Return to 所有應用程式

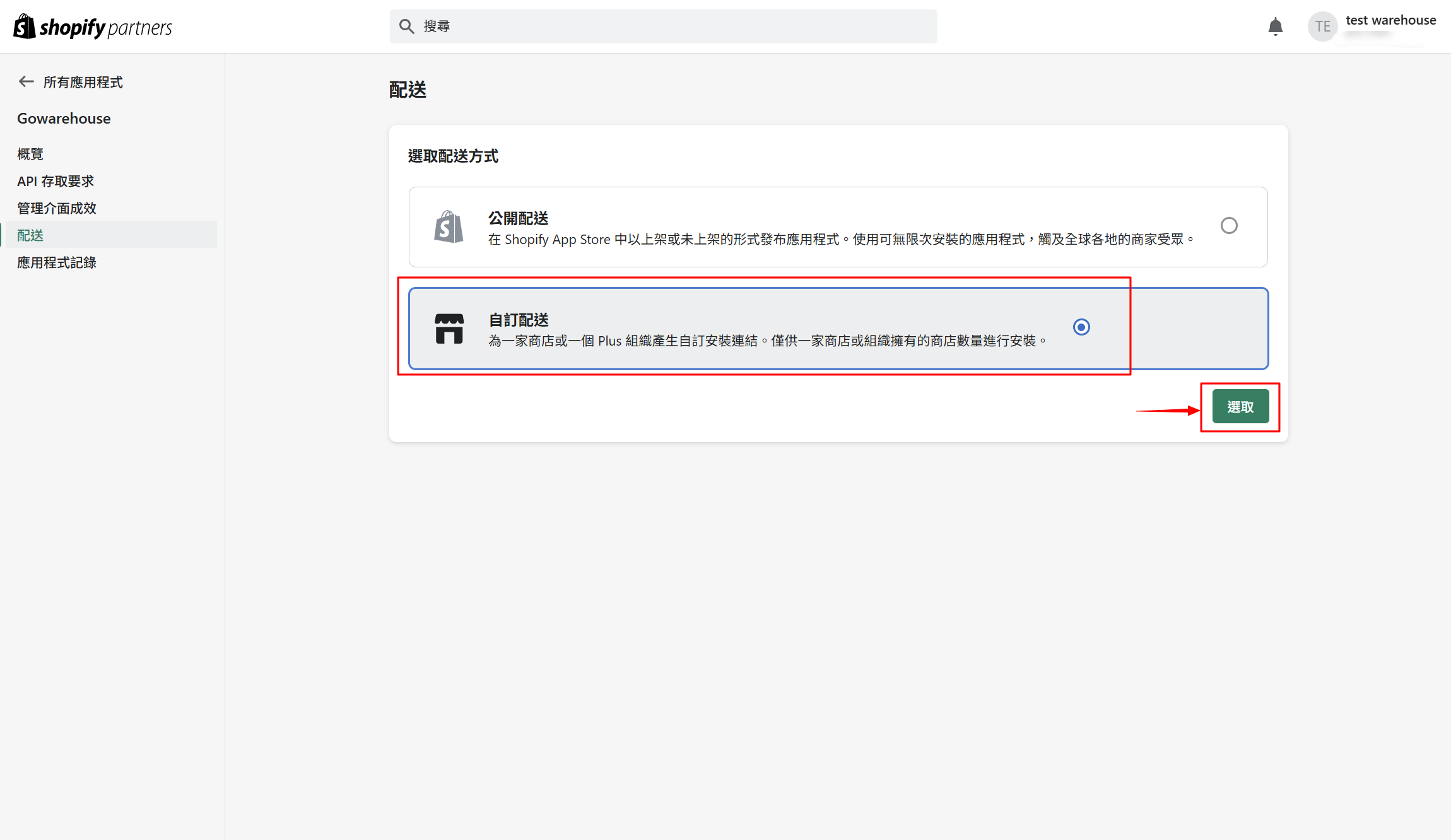(x=83, y=82)
